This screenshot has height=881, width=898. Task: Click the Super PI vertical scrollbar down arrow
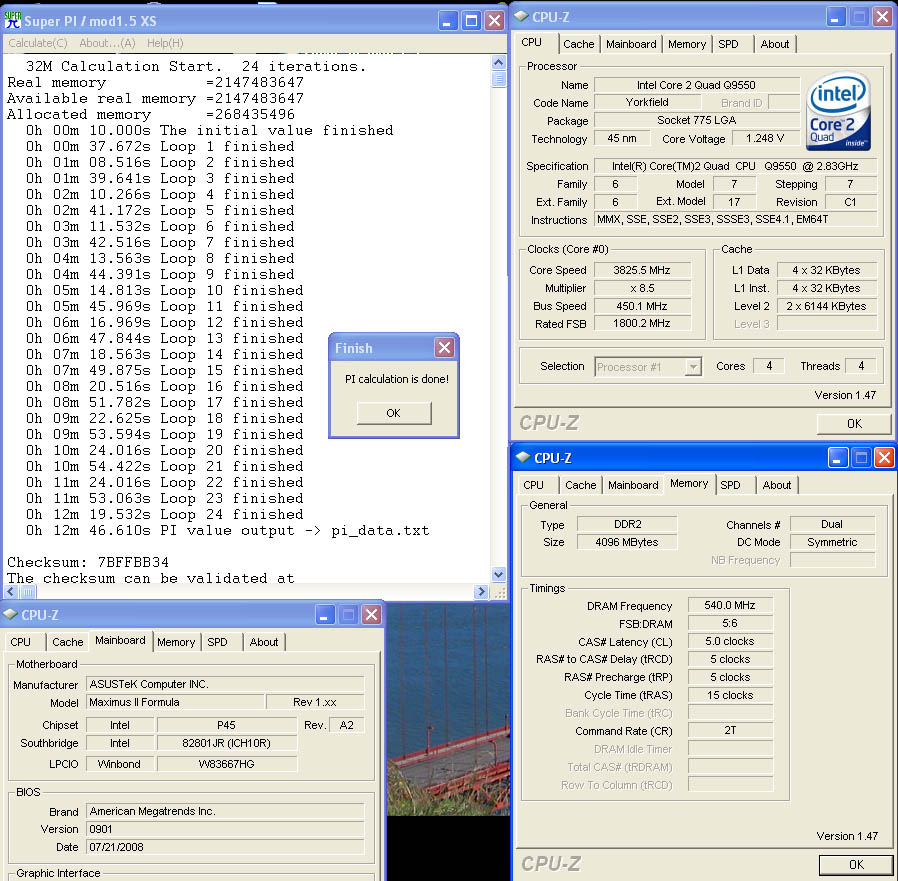(499, 575)
